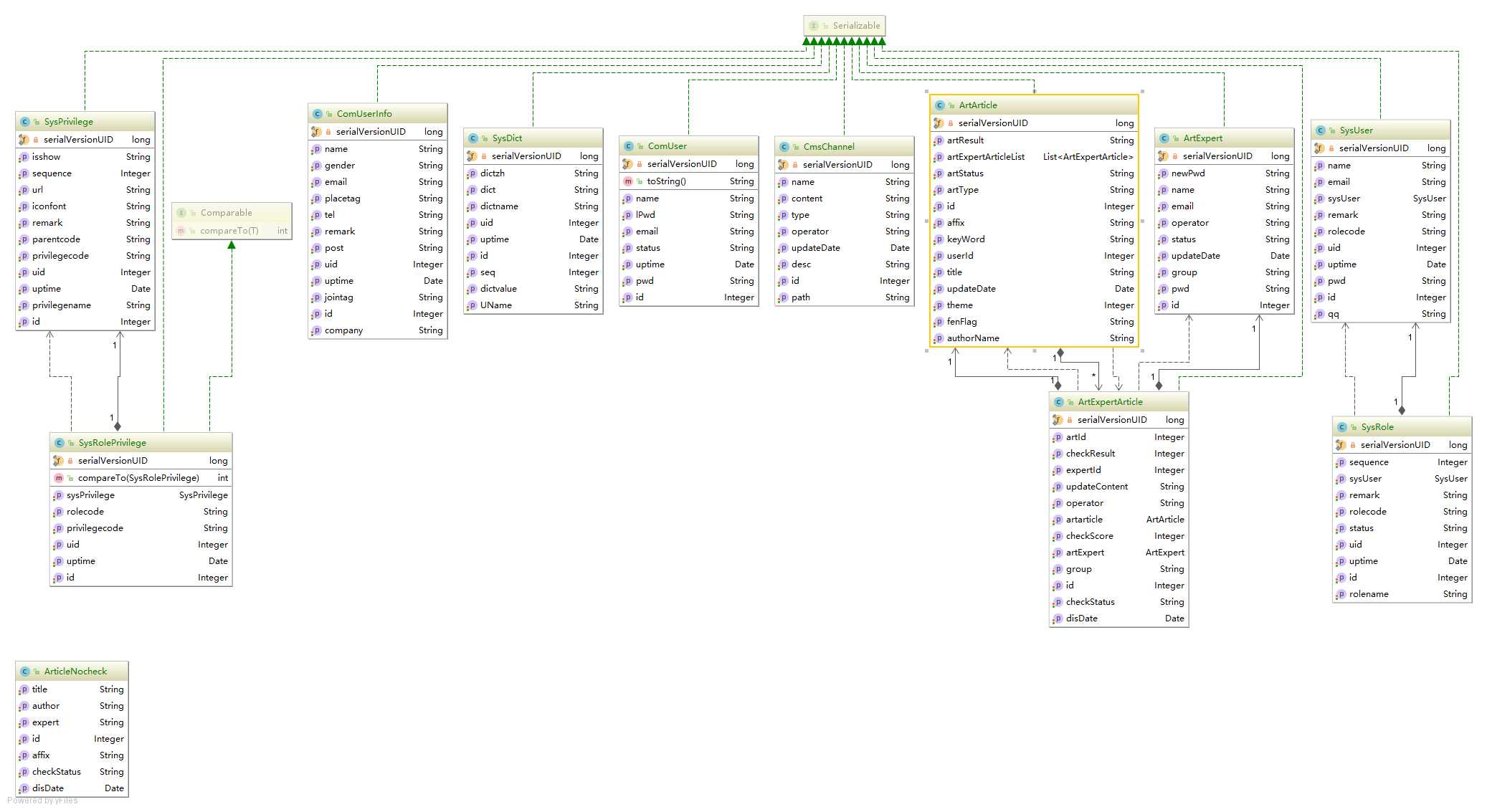This screenshot has width=1487, height=812.
Task: Click method icon beside compareTo(SysRolePrivilege)
Action: (x=59, y=478)
